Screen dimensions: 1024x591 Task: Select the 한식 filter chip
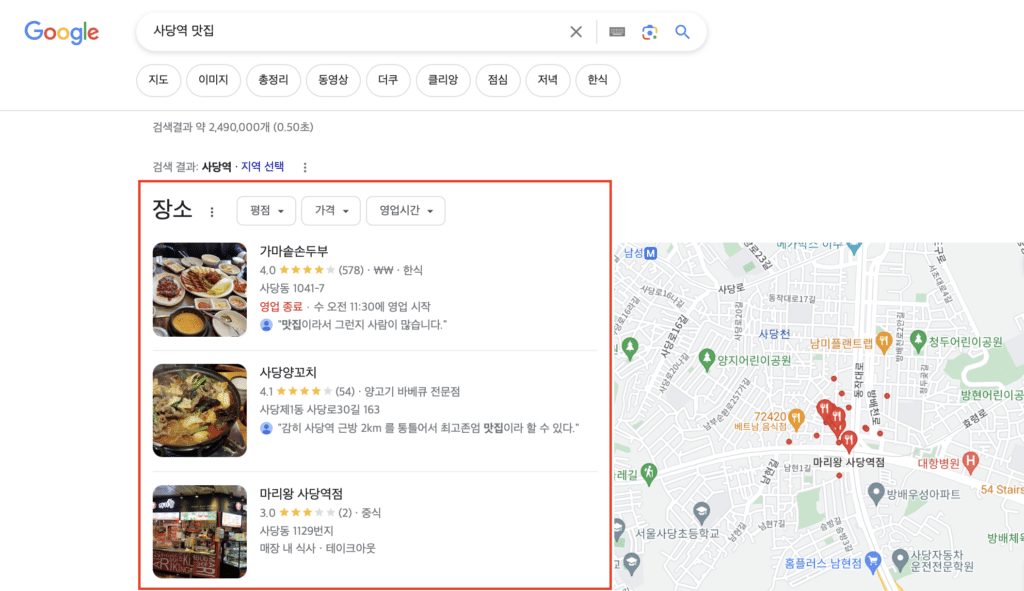point(598,80)
